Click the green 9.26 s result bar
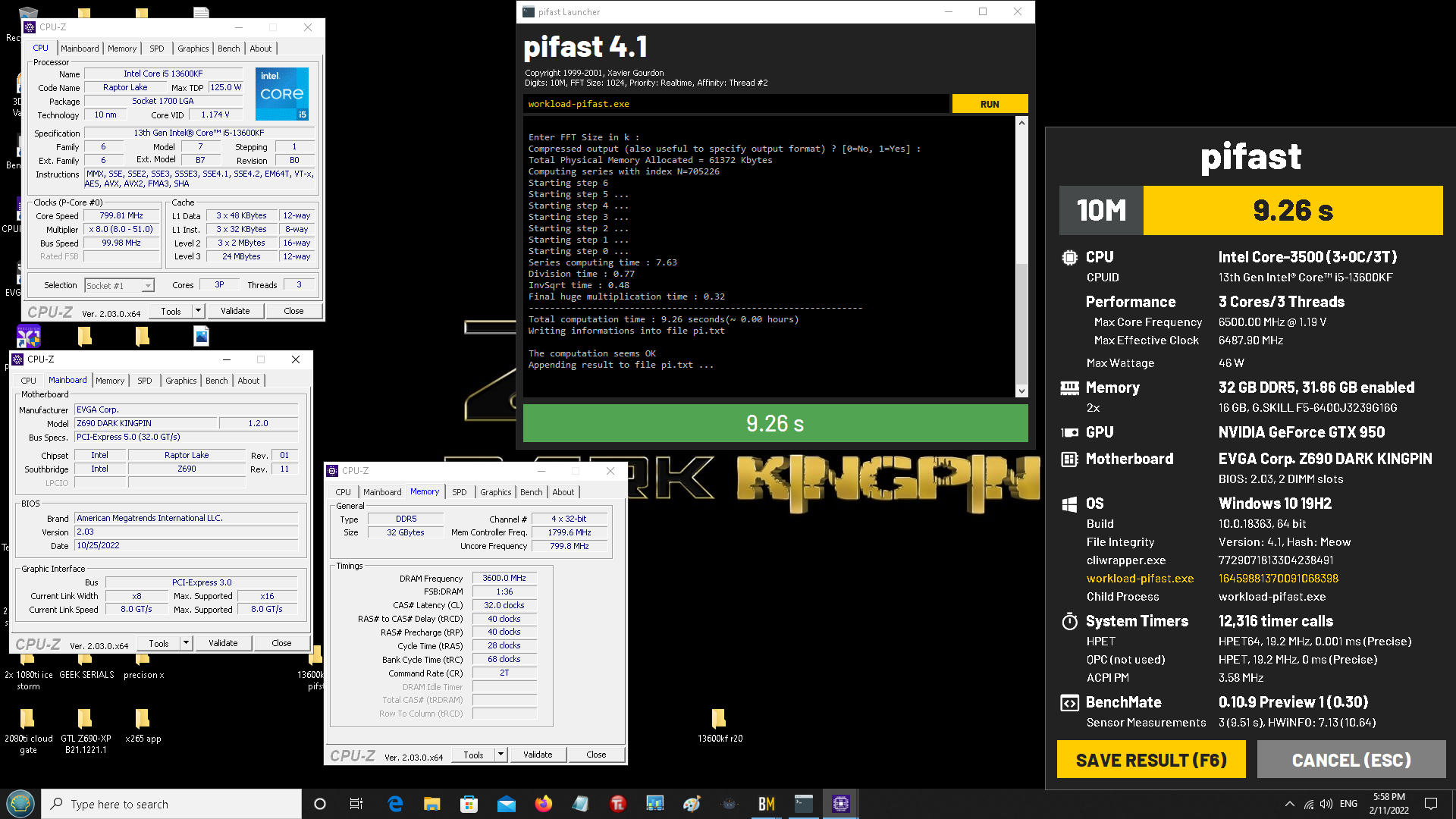The height and width of the screenshot is (819, 1456). [x=775, y=423]
